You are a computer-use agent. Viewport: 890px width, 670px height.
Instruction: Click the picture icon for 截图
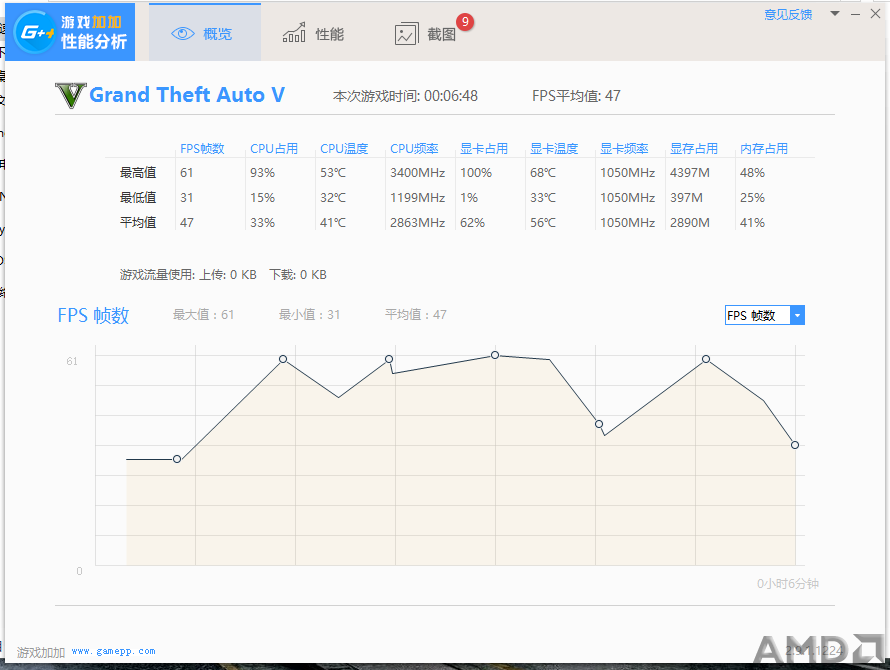(406, 35)
